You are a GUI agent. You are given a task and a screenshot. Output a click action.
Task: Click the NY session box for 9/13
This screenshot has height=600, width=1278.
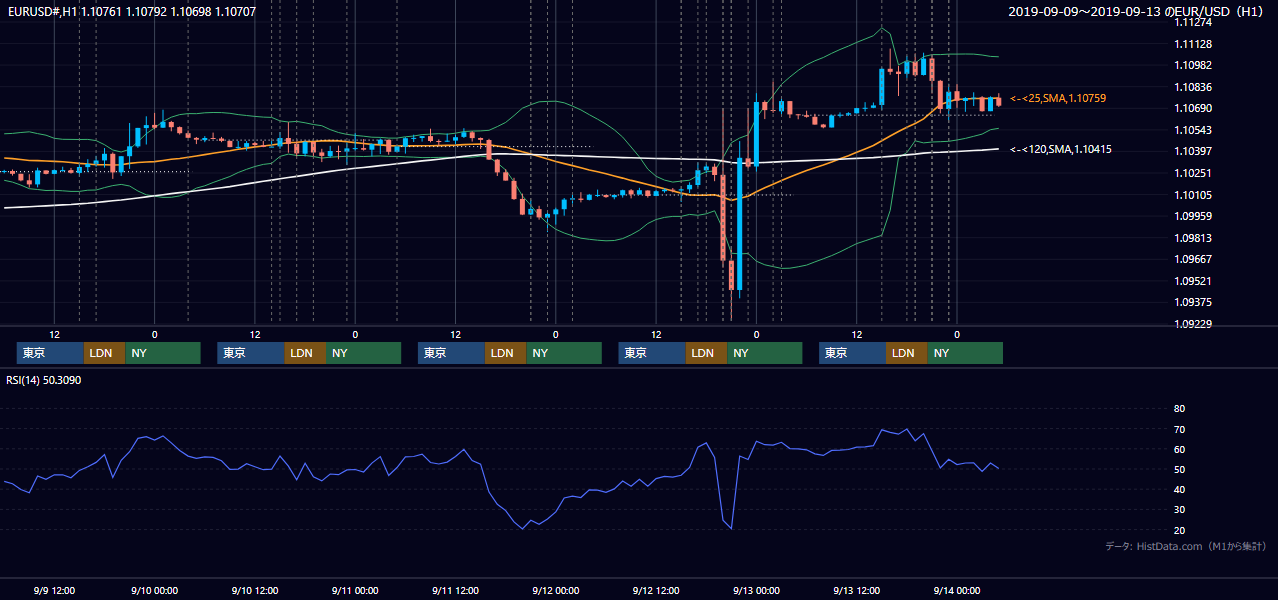click(965, 353)
